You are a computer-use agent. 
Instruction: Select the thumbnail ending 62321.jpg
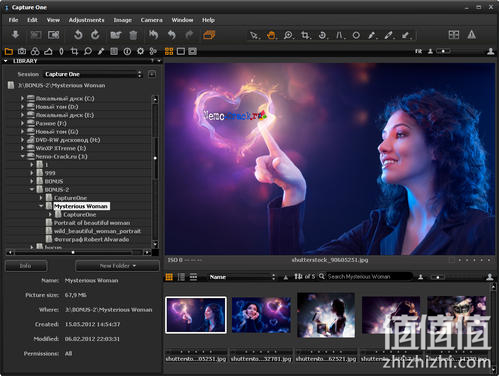tap(326, 315)
